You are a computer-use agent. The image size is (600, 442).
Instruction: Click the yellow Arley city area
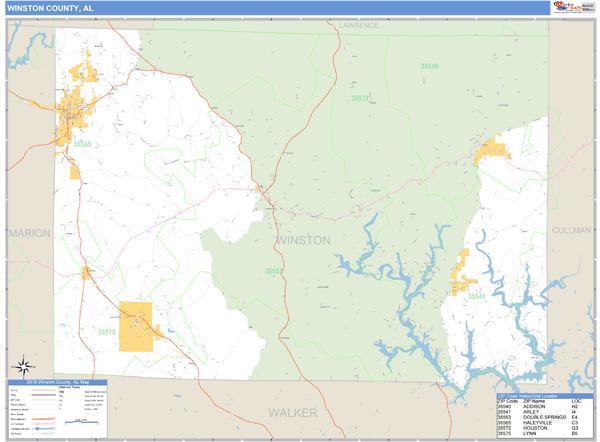[464, 273]
